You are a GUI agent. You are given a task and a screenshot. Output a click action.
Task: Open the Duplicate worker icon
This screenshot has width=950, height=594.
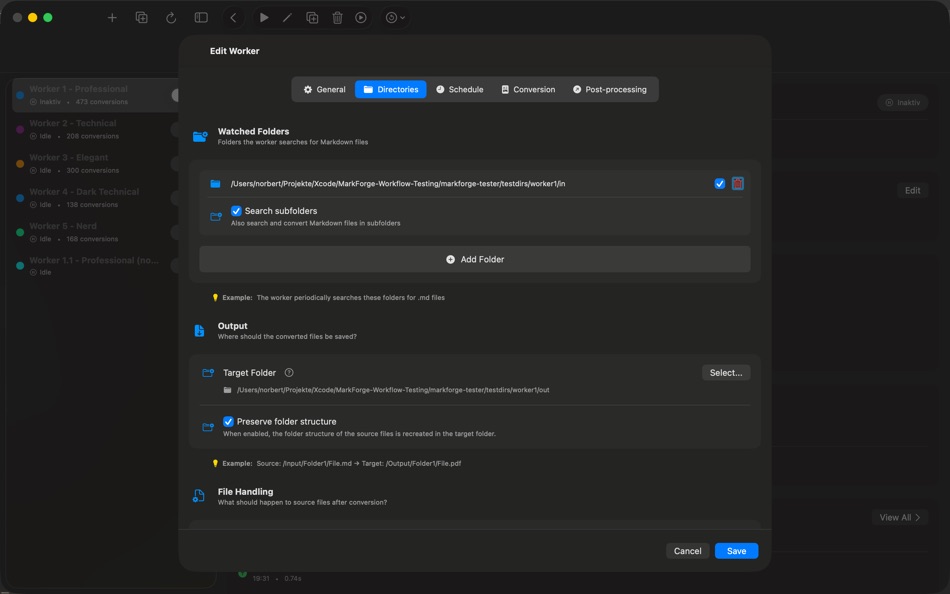[312, 17]
